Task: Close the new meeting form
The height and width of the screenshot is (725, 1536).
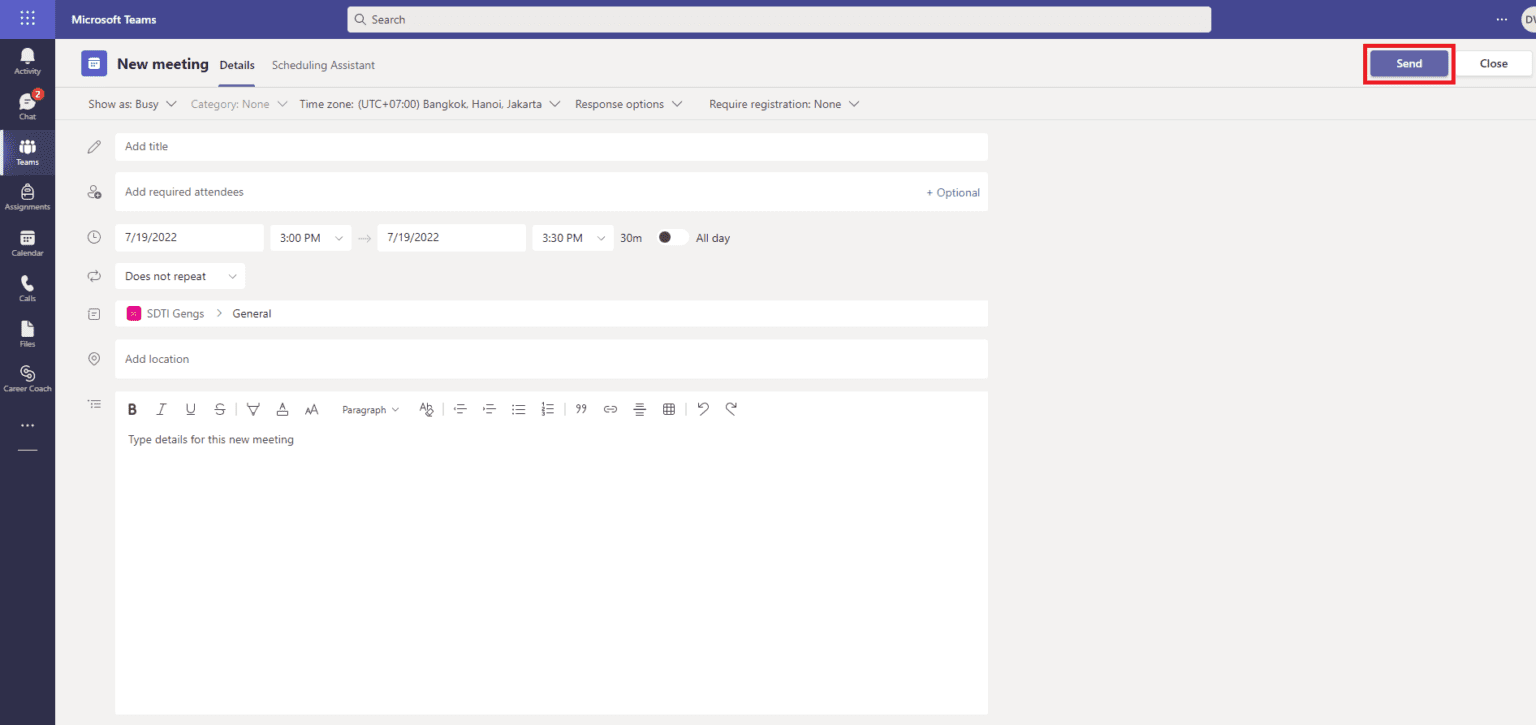Action: tap(1493, 63)
